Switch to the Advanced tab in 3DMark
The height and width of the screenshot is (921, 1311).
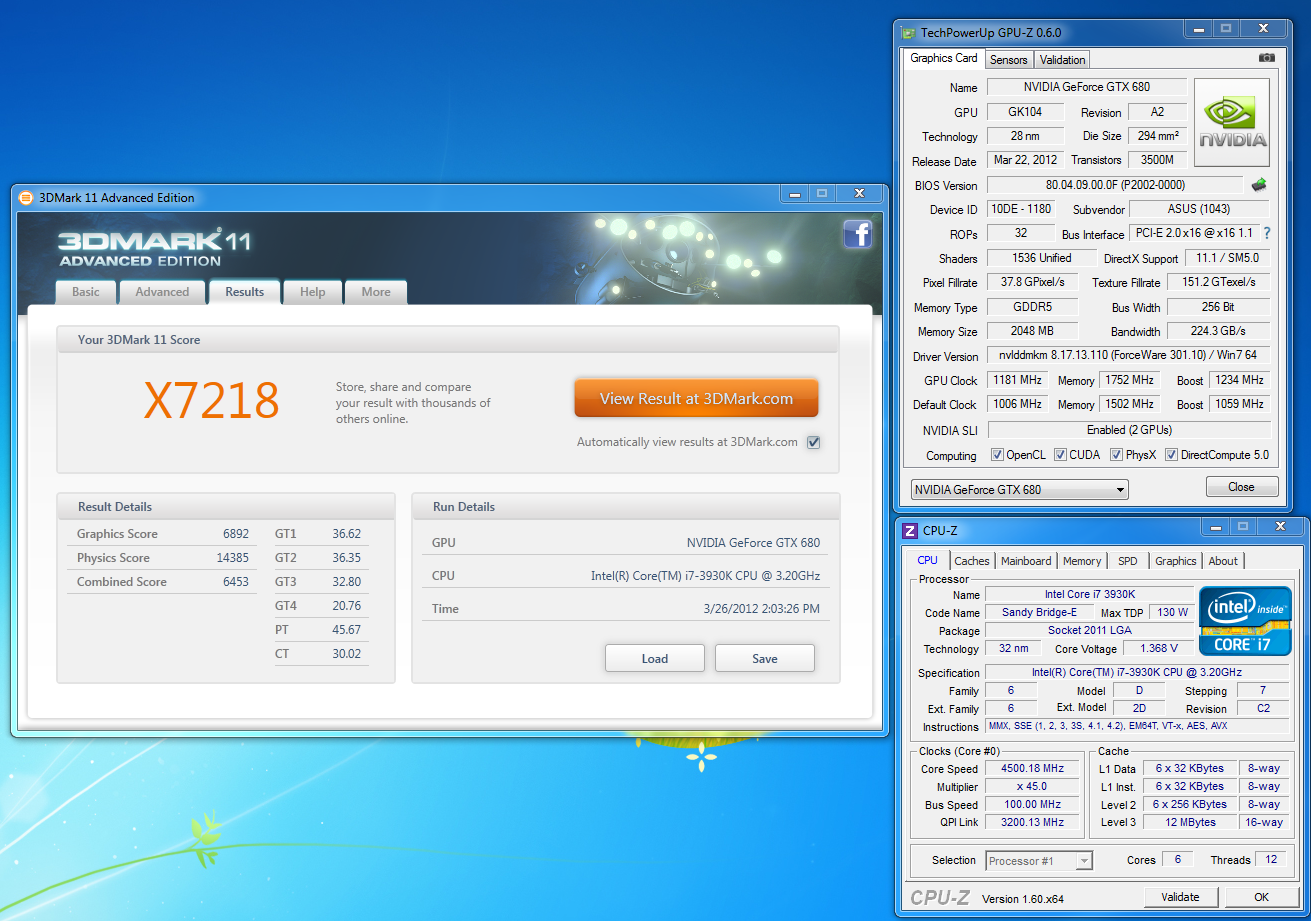coord(162,292)
